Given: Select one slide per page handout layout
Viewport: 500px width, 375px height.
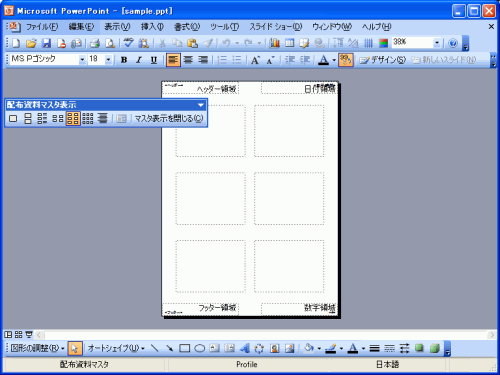Looking at the screenshot, I should pyautogui.click(x=13, y=118).
